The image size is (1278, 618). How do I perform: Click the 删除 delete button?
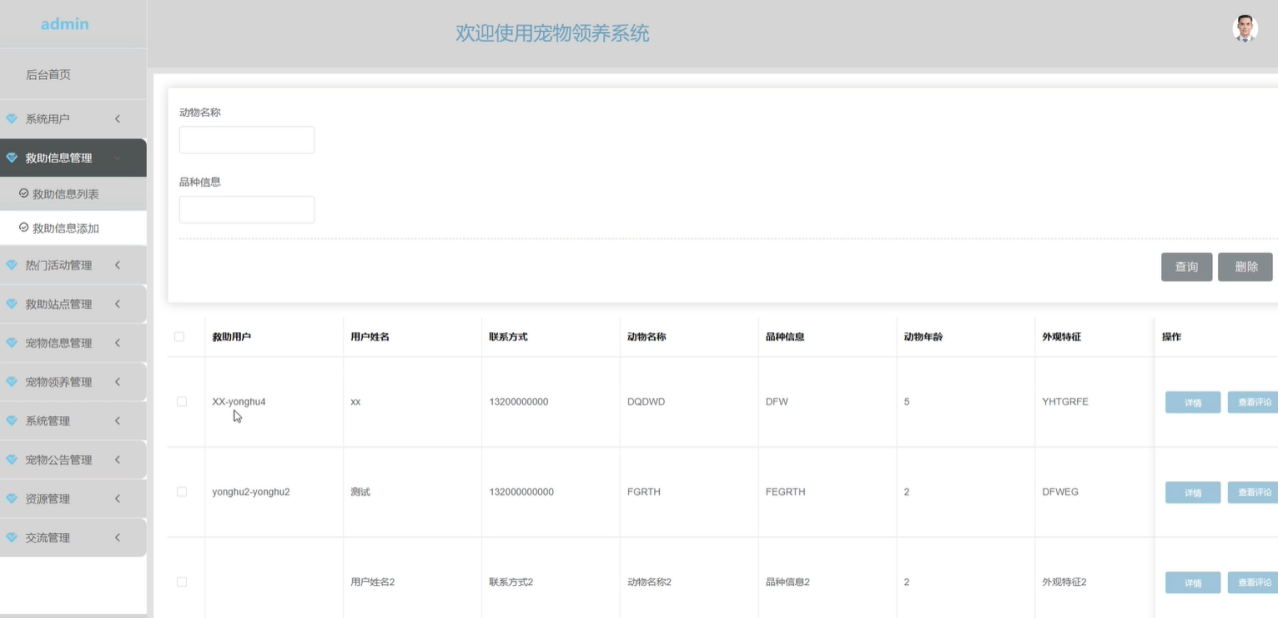pos(1246,267)
